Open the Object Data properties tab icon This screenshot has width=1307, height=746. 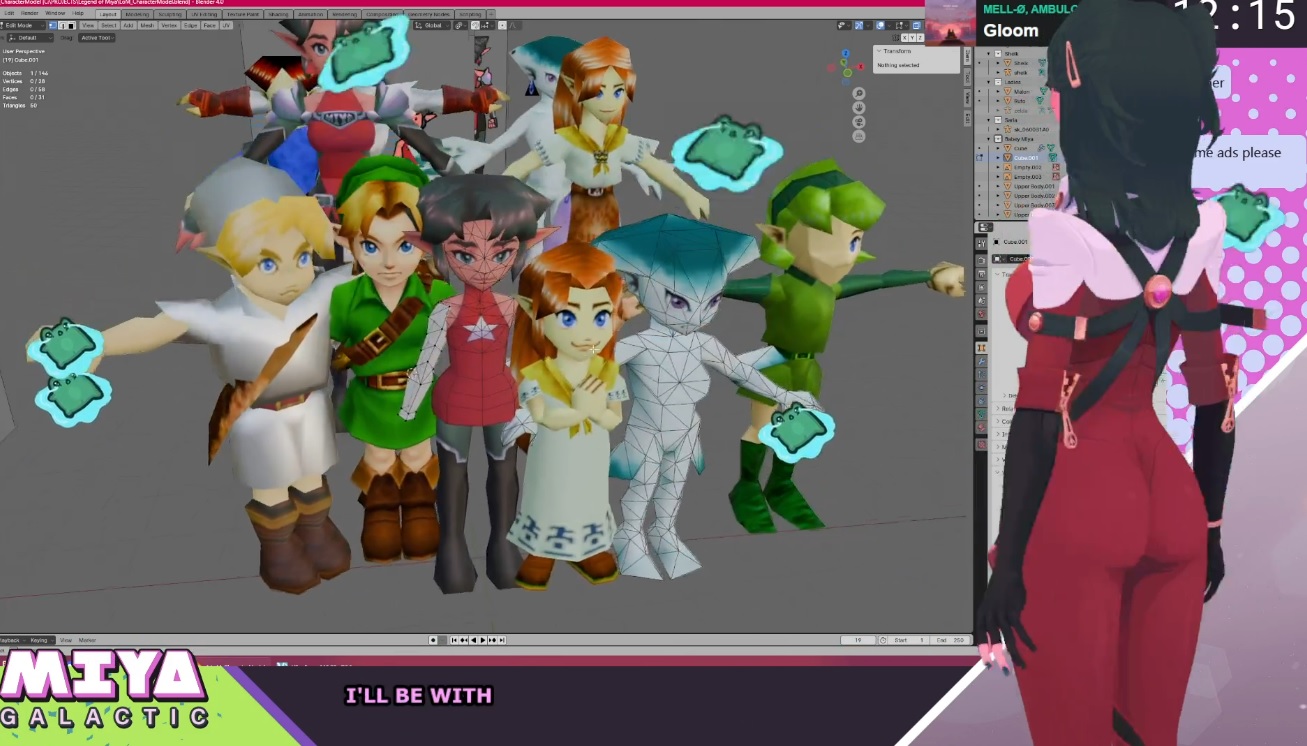tap(982, 412)
